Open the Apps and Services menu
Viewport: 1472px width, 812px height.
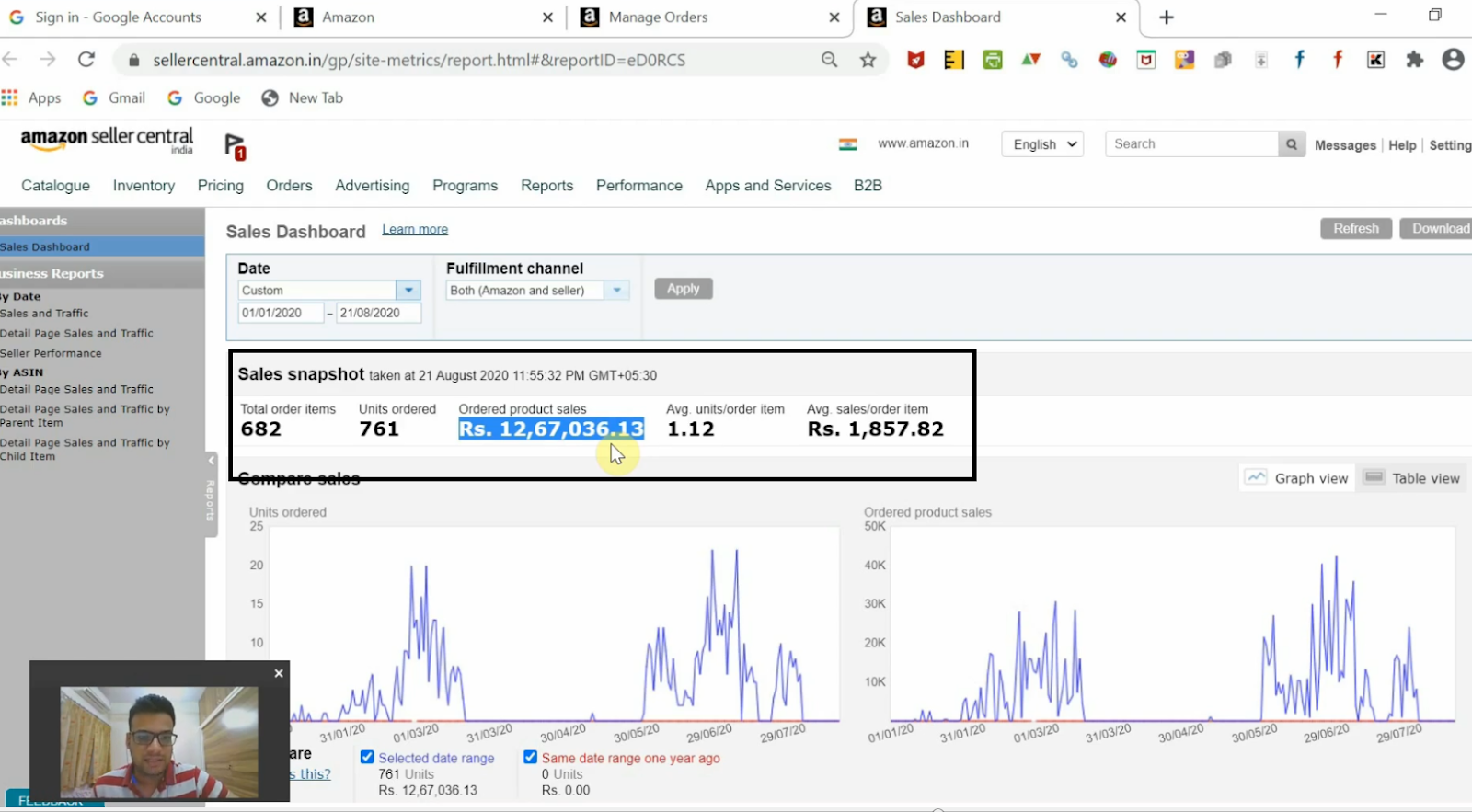[768, 186]
